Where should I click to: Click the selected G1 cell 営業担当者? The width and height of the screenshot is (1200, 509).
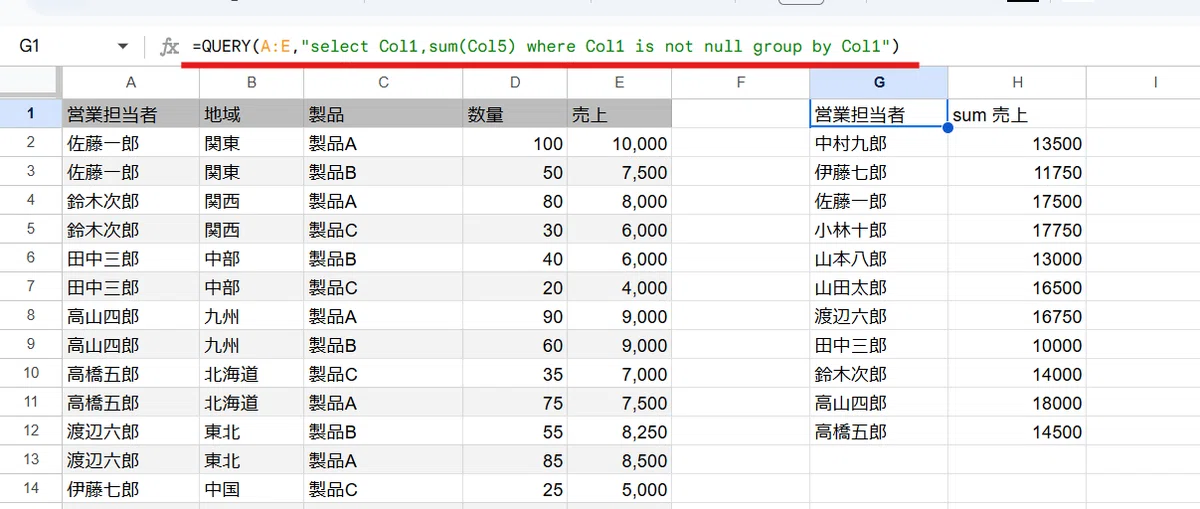[x=878, y=114]
